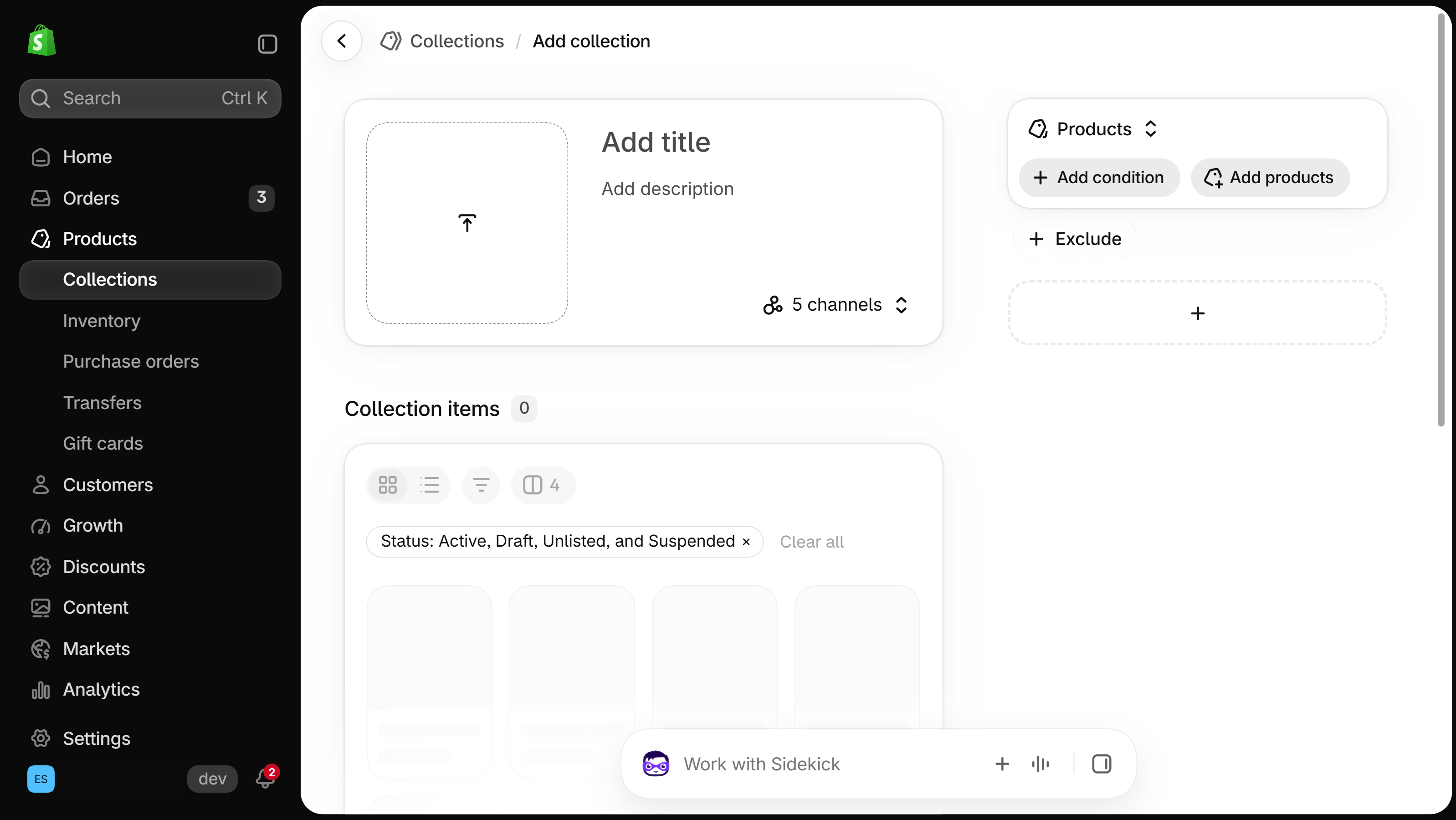Focus the sidebar Search box
This screenshot has height=820, width=1456.
pyautogui.click(x=150, y=98)
